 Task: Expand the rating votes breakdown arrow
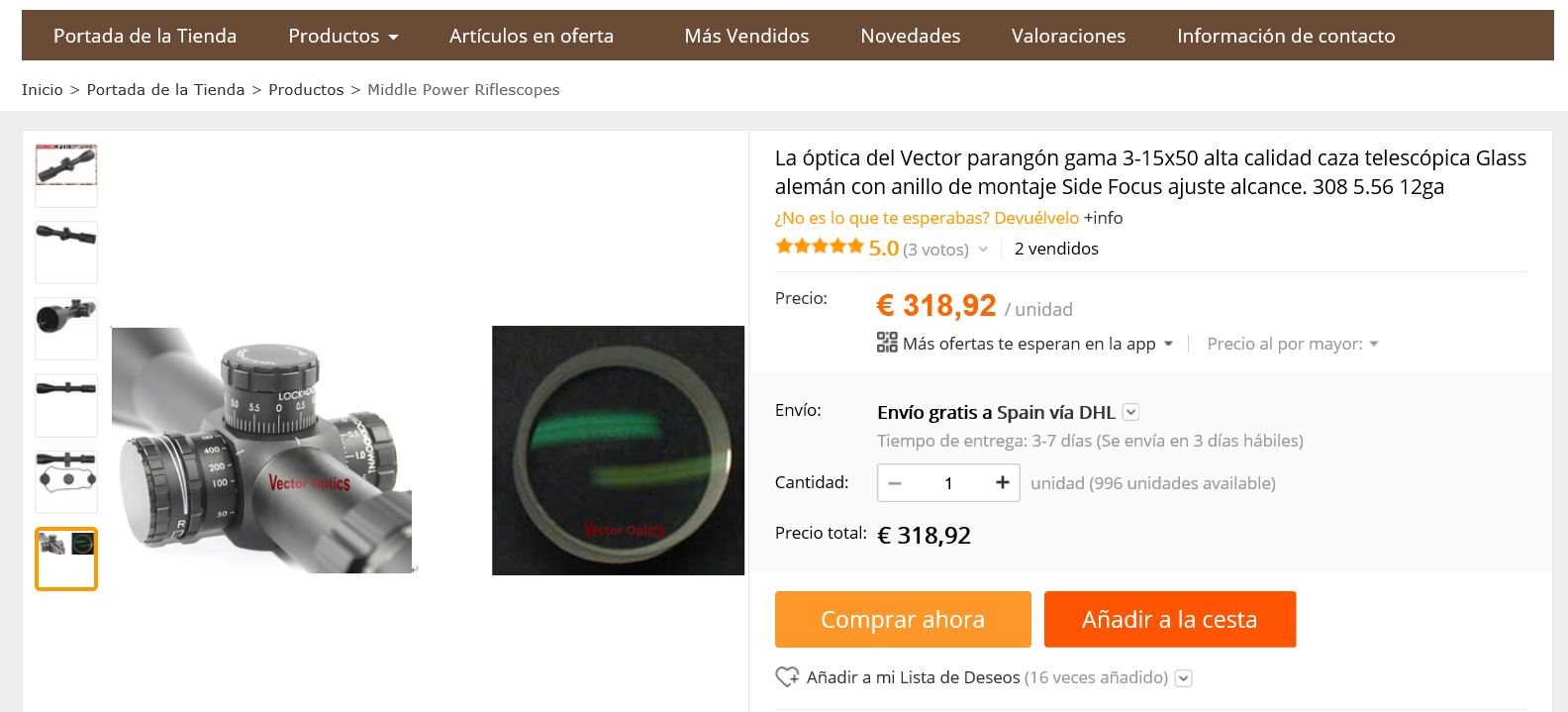tap(983, 250)
